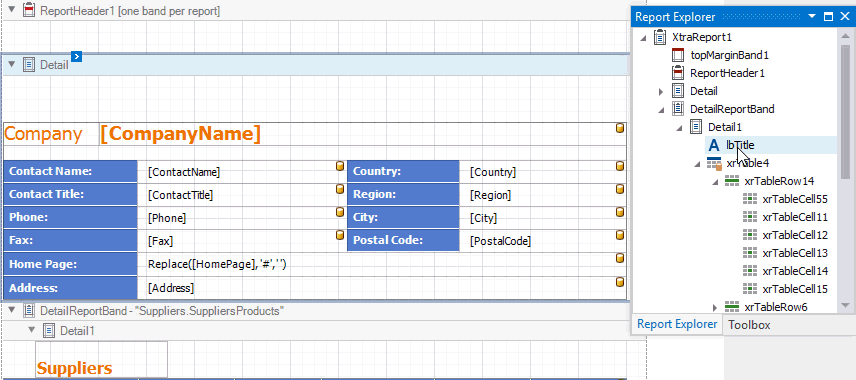The image size is (856, 380).
Task: Select the Company label
Action: [51, 134]
